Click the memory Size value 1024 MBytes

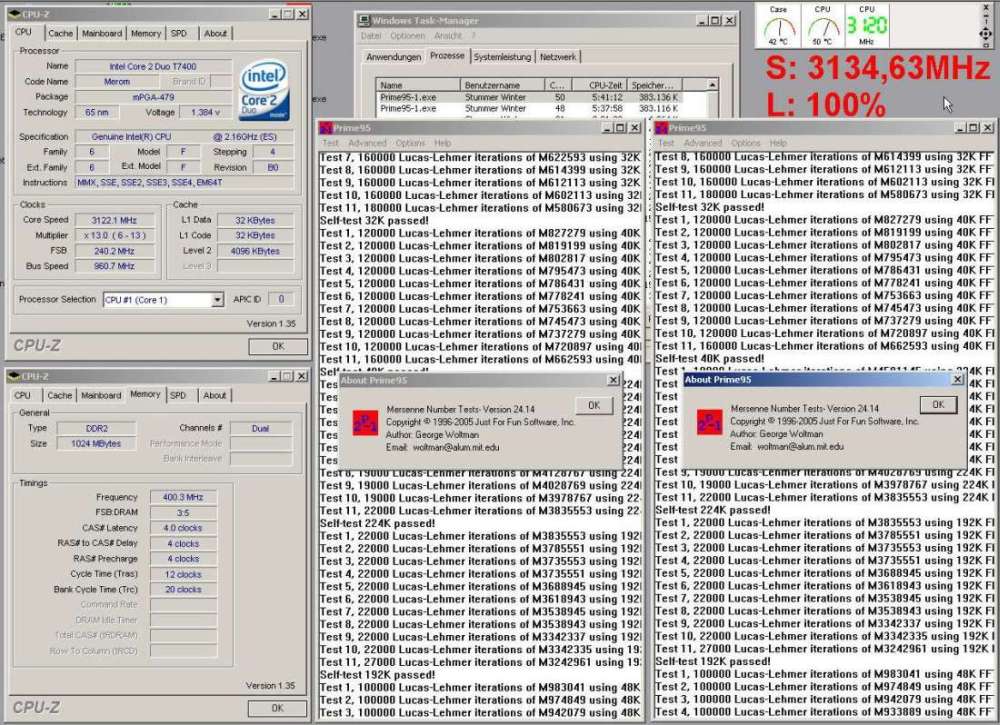point(96,444)
